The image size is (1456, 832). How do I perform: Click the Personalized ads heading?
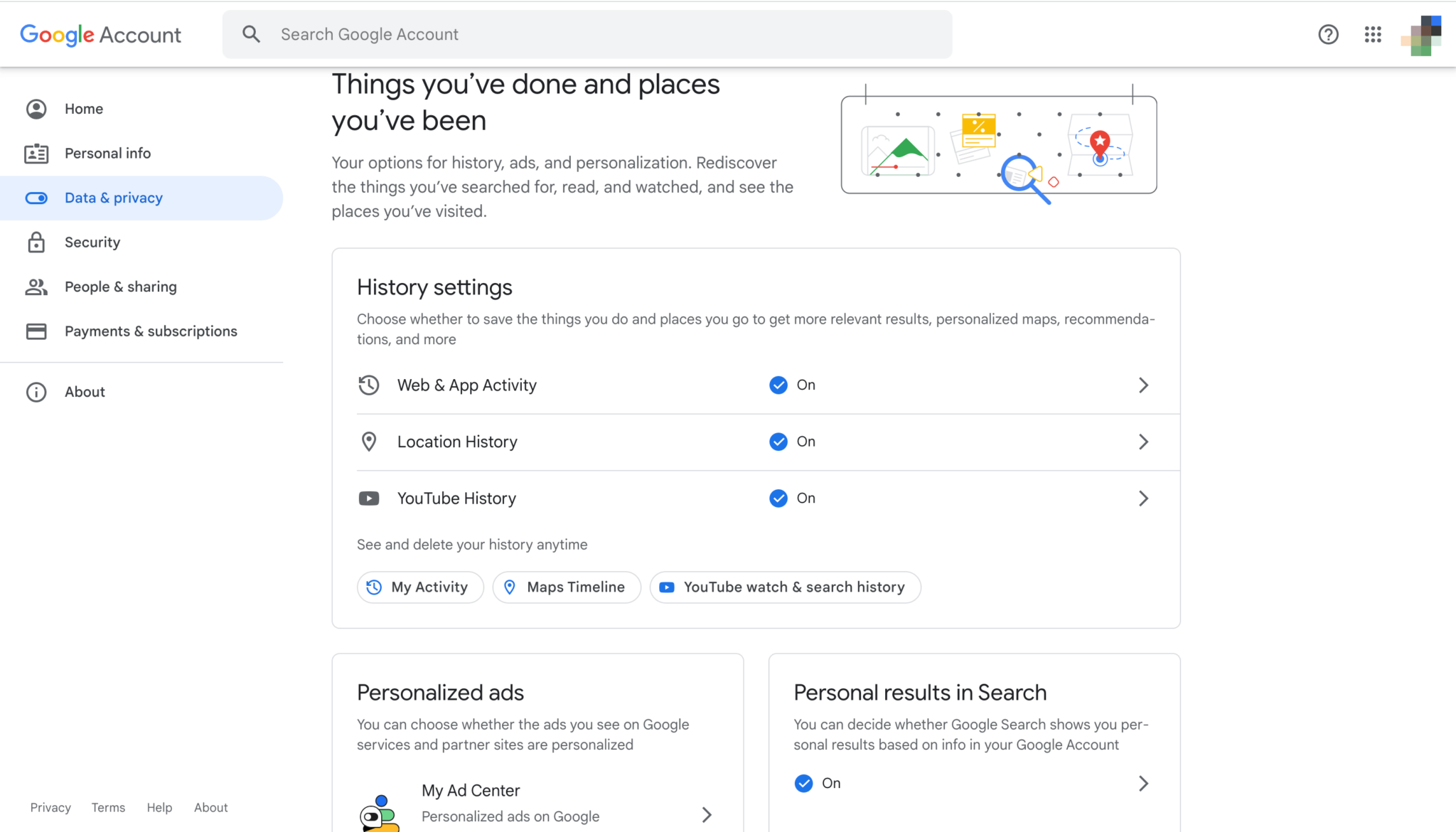tap(440, 693)
